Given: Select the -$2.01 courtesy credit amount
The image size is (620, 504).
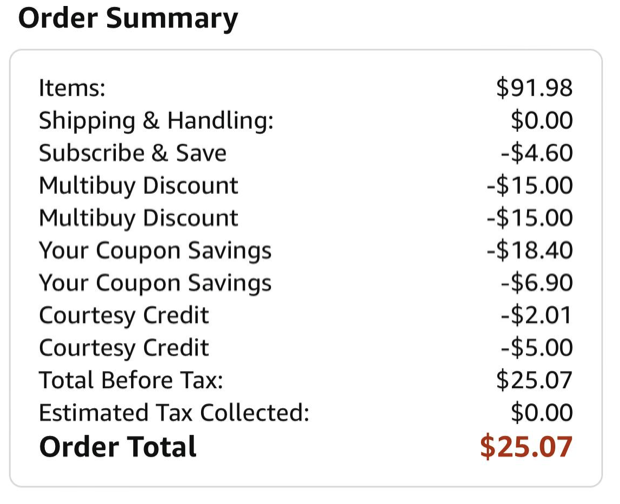Looking at the screenshot, I should [x=537, y=316].
